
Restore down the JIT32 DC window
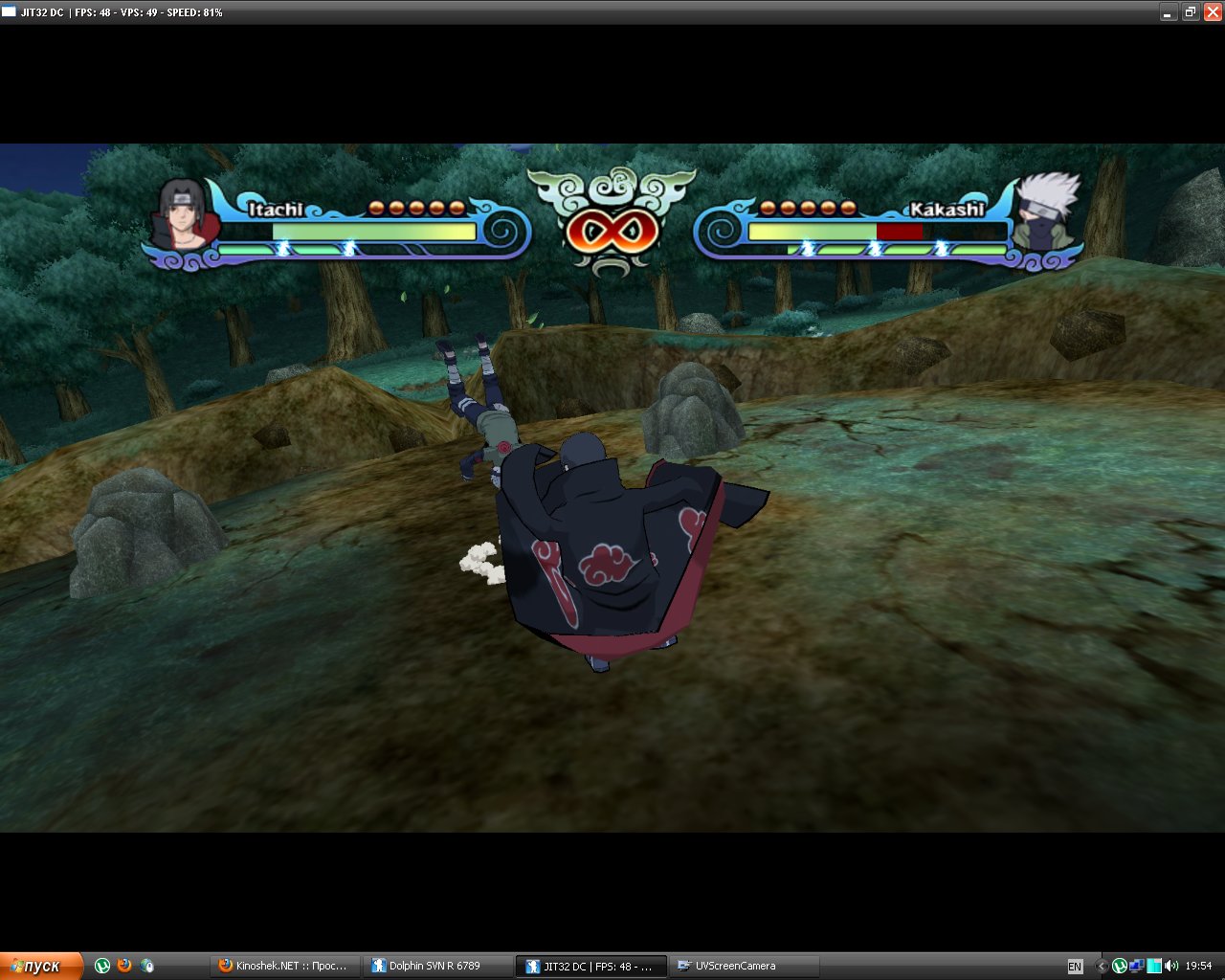(x=1191, y=12)
